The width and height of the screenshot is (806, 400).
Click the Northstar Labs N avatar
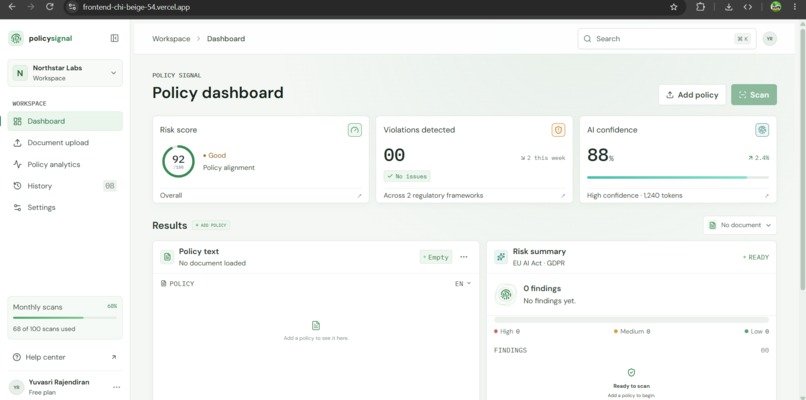pyautogui.click(x=20, y=73)
